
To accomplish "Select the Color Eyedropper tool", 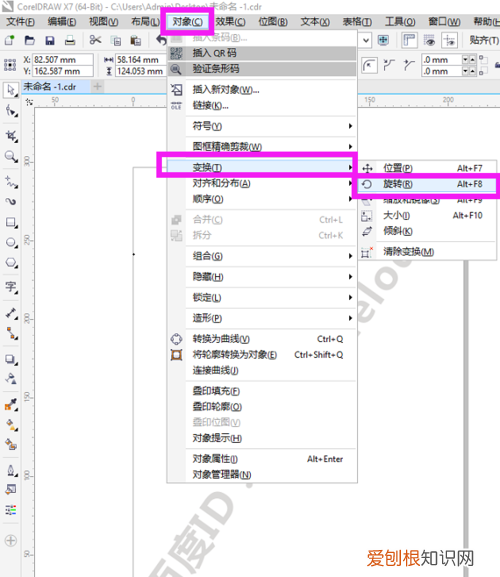I will click(11, 405).
